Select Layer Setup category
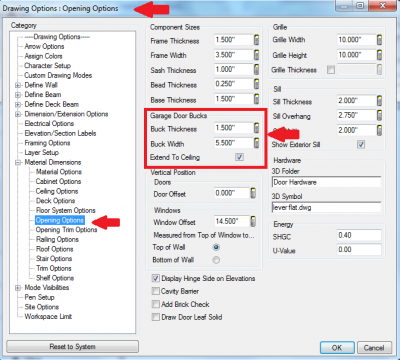The height and width of the screenshot is (360, 400). tap(42, 153)
